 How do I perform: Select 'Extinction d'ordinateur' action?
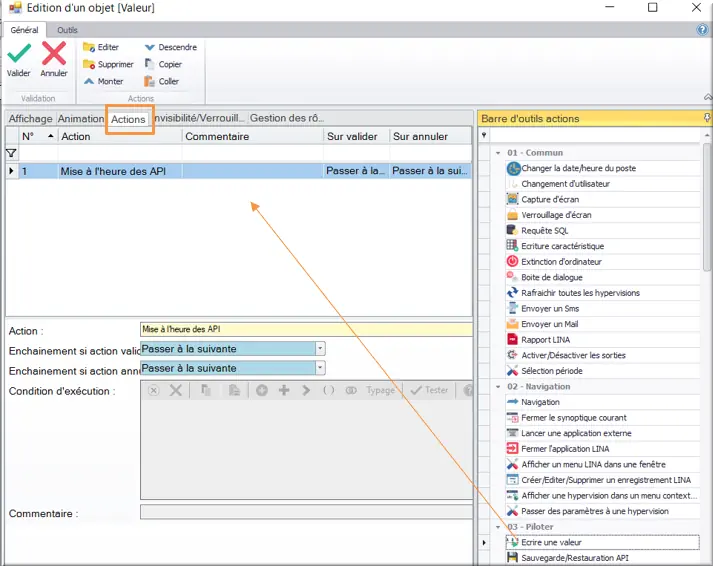click(x=603, y=261)
